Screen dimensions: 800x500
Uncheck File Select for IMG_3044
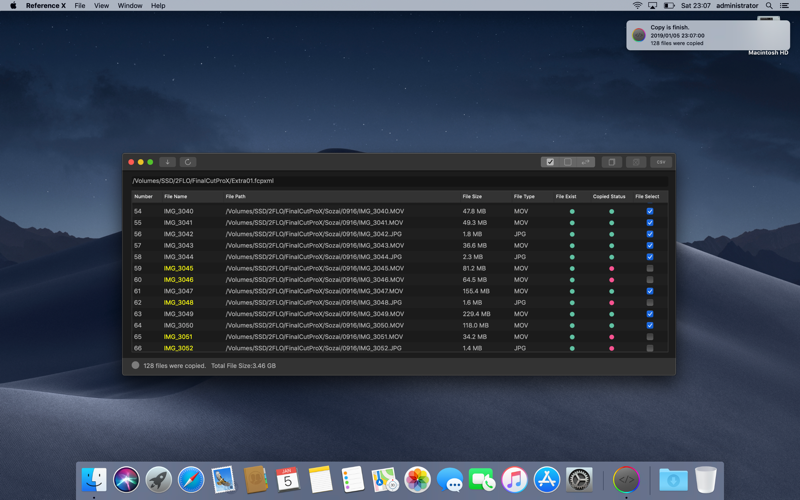click(649, 257)
